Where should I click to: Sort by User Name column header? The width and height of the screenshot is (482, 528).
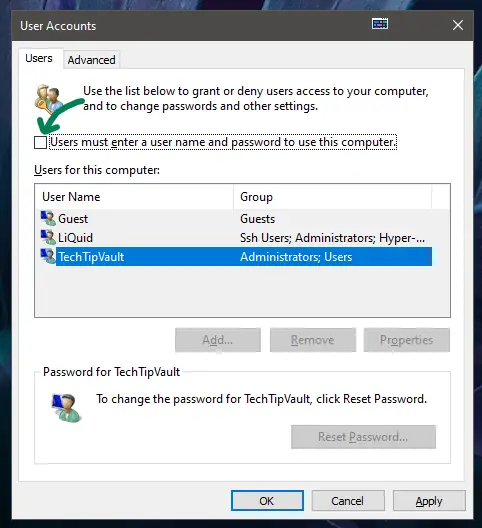[134, 197]
